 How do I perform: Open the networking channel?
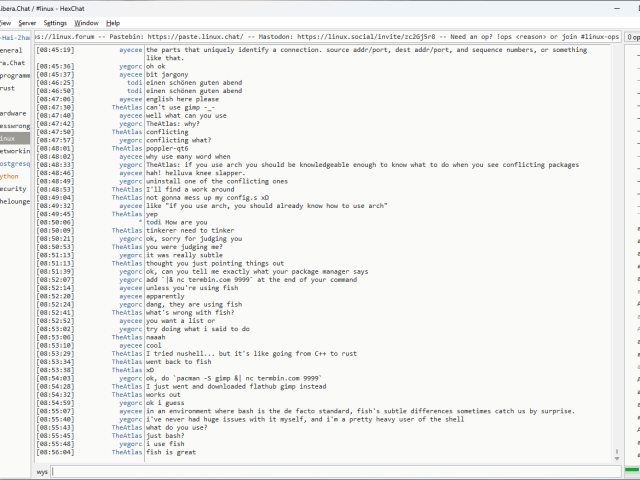13,150
